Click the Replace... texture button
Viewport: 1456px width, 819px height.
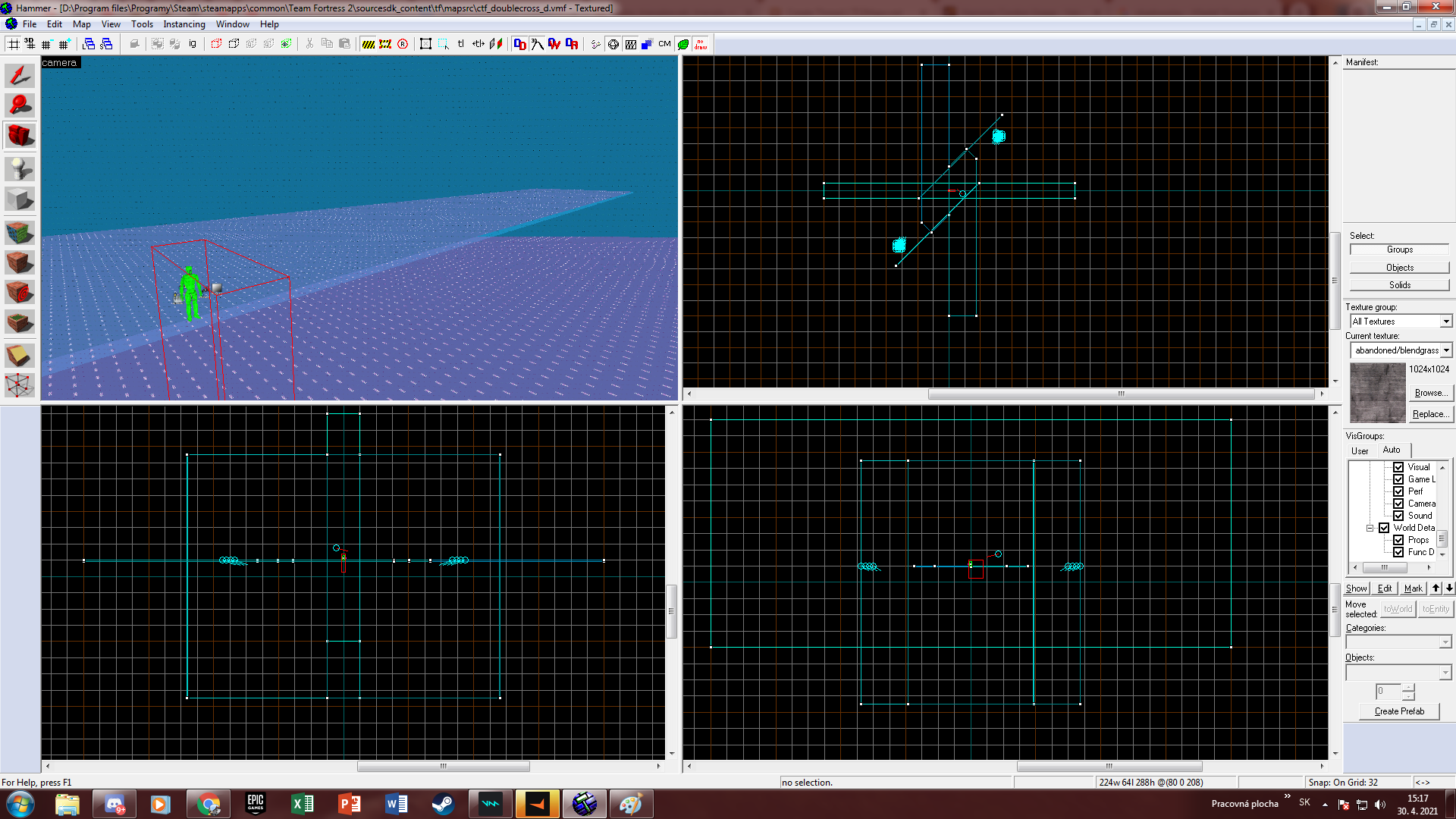[x=1430, y=414]
